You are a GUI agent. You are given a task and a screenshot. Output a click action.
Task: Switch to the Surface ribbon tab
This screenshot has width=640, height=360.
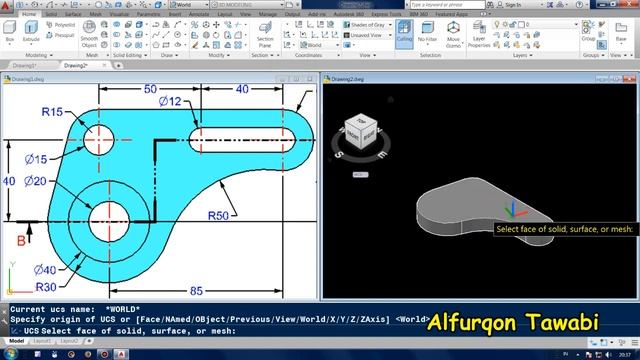(x=73, y=14)
